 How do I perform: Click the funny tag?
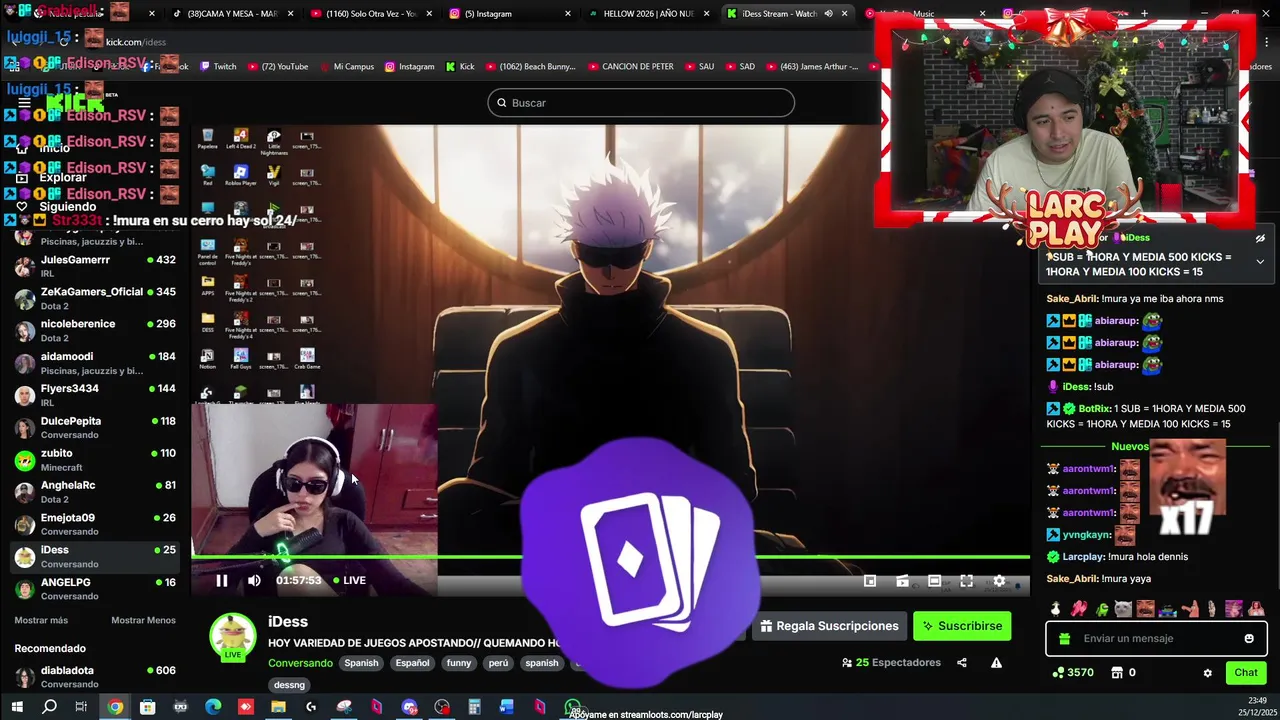459,663
